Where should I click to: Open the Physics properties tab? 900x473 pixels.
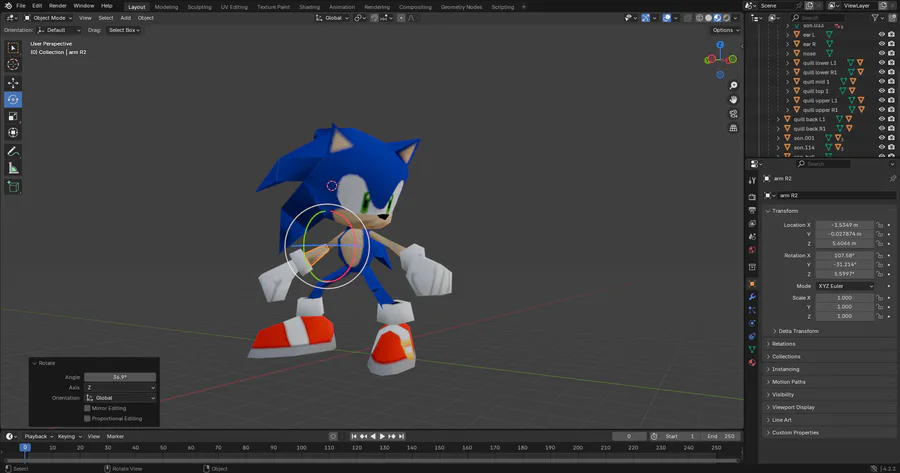point(752,323)
